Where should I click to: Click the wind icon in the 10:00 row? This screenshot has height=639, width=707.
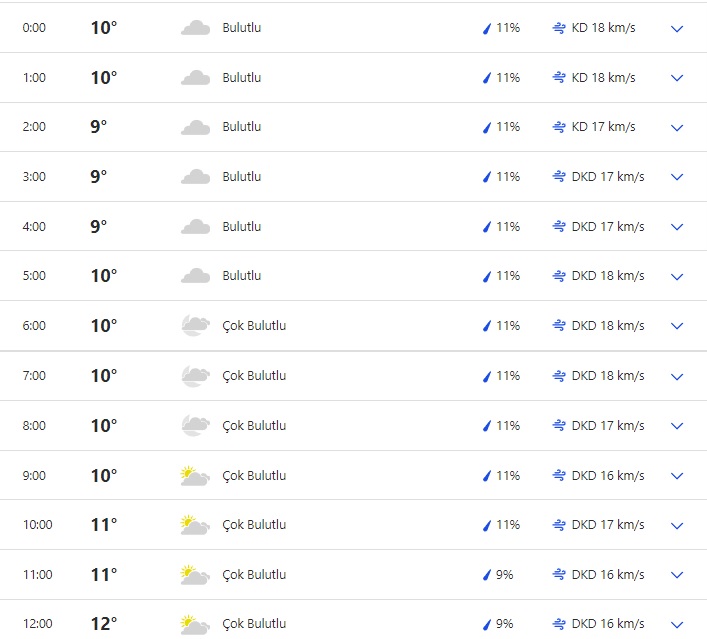point(559,525)
